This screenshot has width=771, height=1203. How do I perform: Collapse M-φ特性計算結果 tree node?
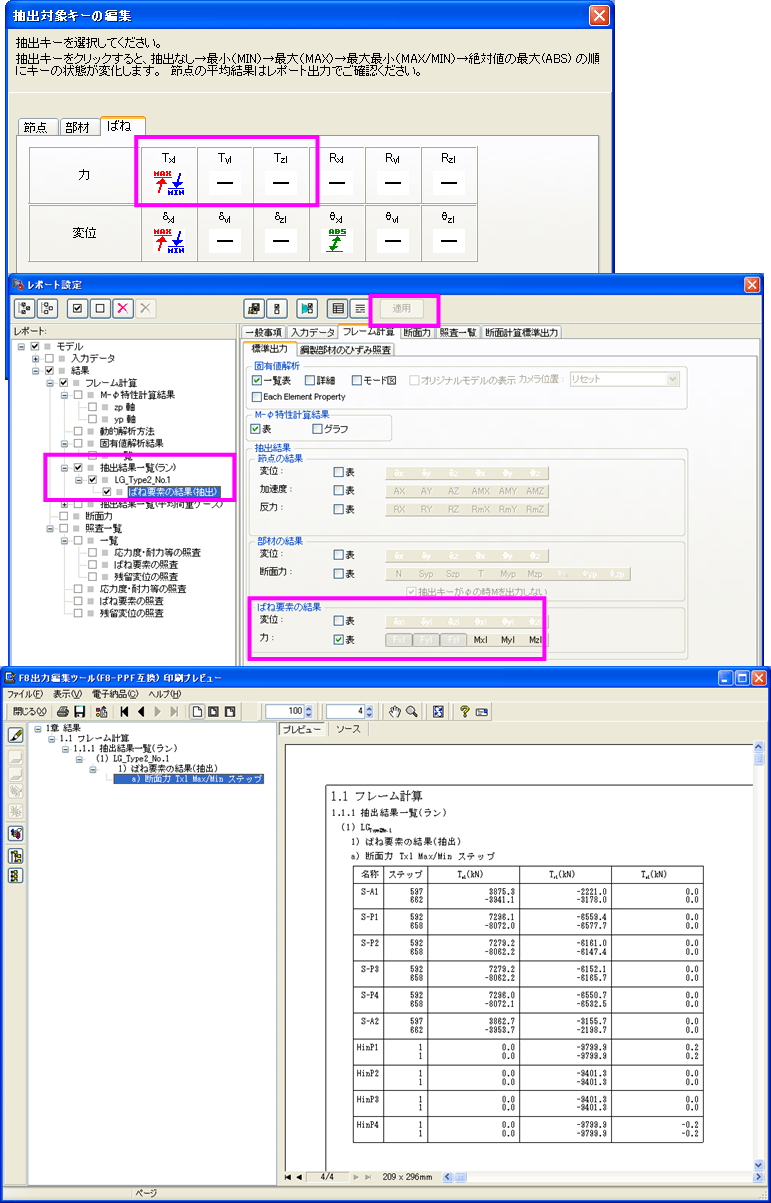(x=64, y=394)
